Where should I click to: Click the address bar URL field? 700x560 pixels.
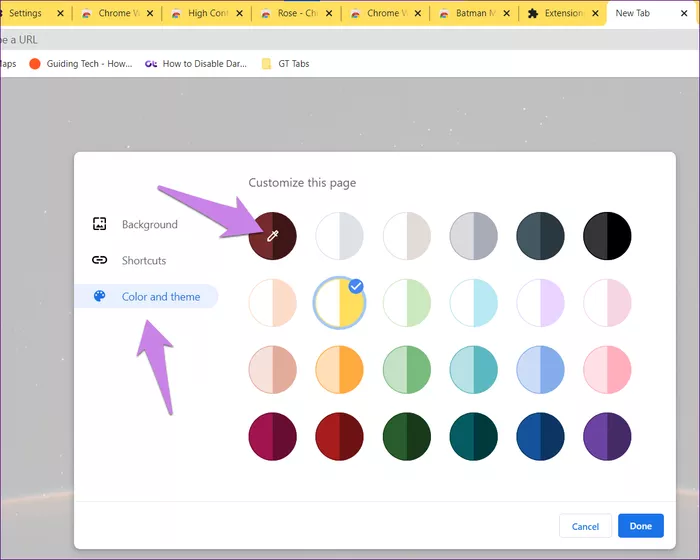(x=350, y=40)
